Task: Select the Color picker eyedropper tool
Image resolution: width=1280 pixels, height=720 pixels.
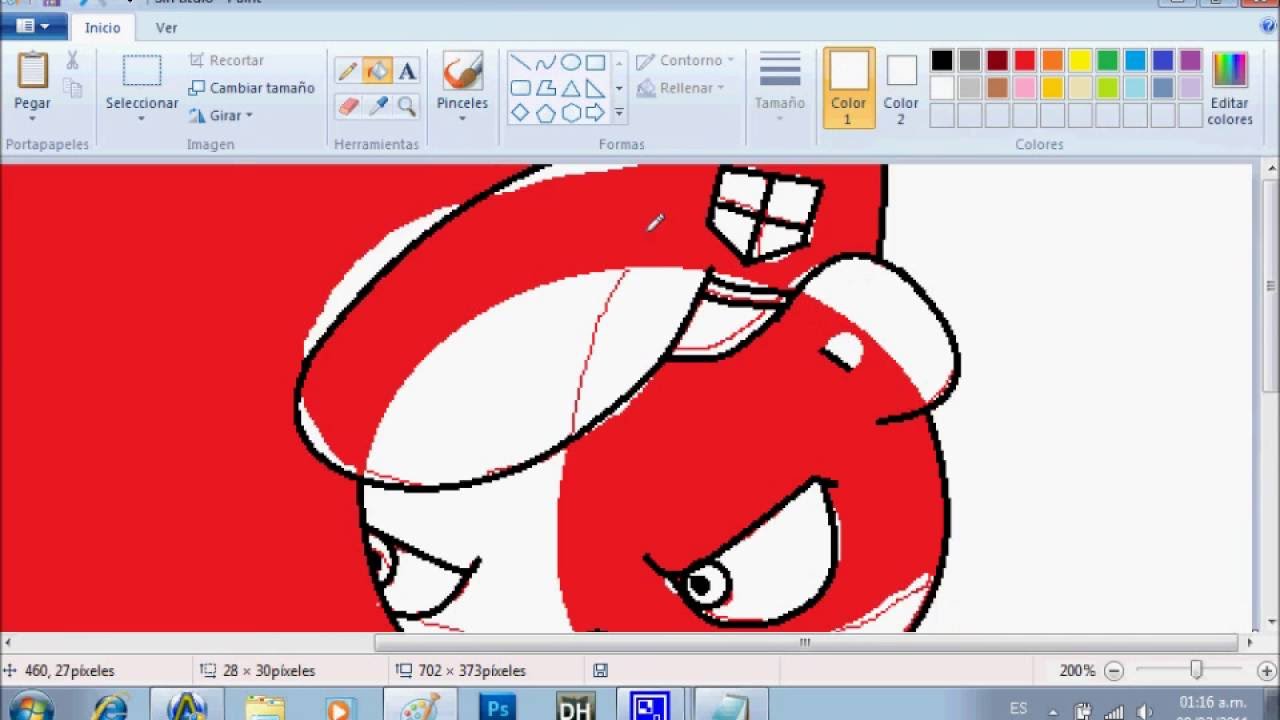Action: 378,105
